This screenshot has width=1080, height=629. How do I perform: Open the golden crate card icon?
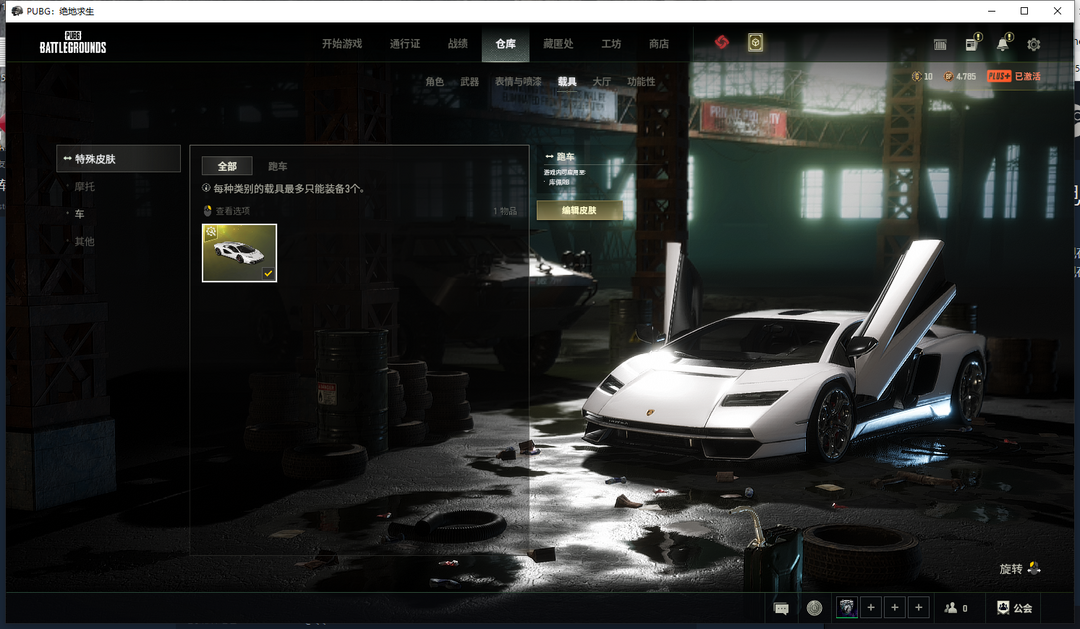coord(756,43)
